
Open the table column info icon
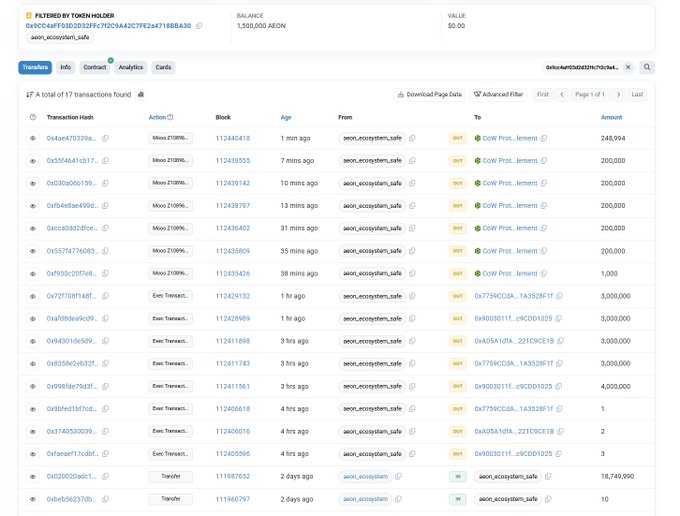tap(33, 117)
